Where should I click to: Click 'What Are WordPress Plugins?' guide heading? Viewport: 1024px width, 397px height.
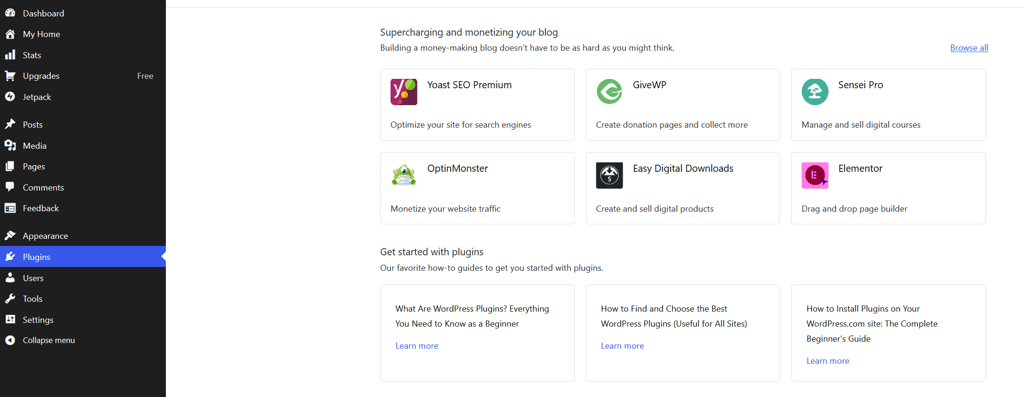pos(472,316)
